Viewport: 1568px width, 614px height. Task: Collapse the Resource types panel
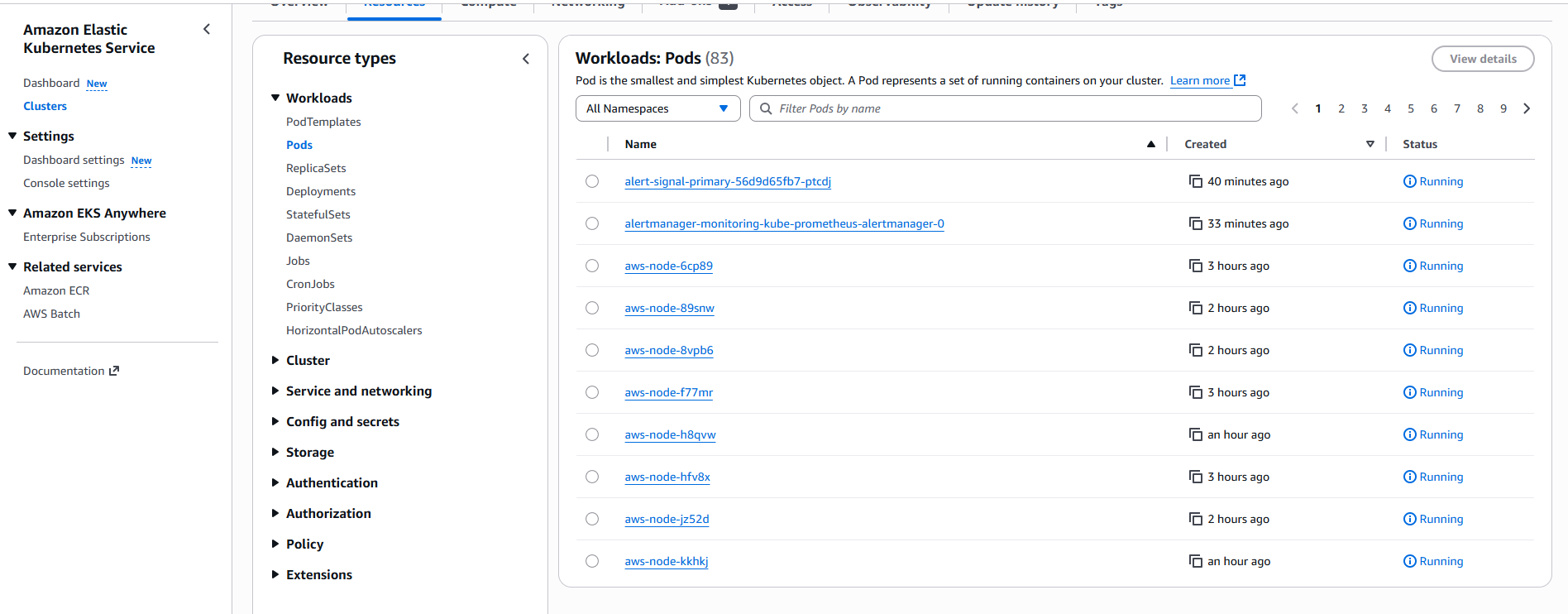[x=526, y=59]
